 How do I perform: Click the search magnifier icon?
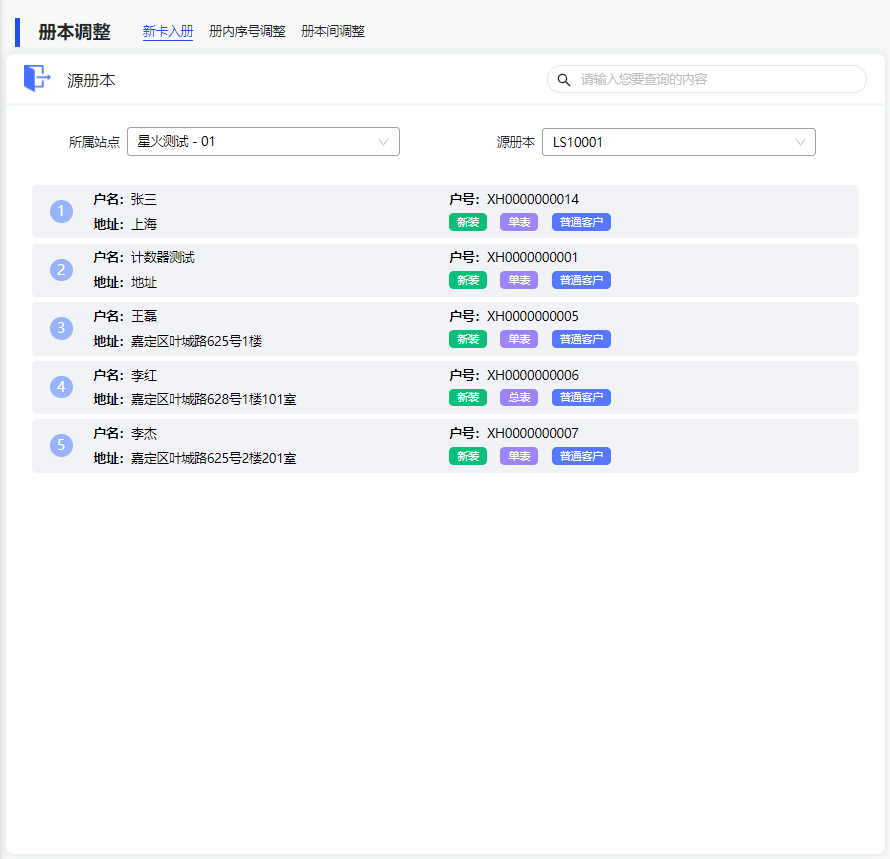(x=564, y=79)
